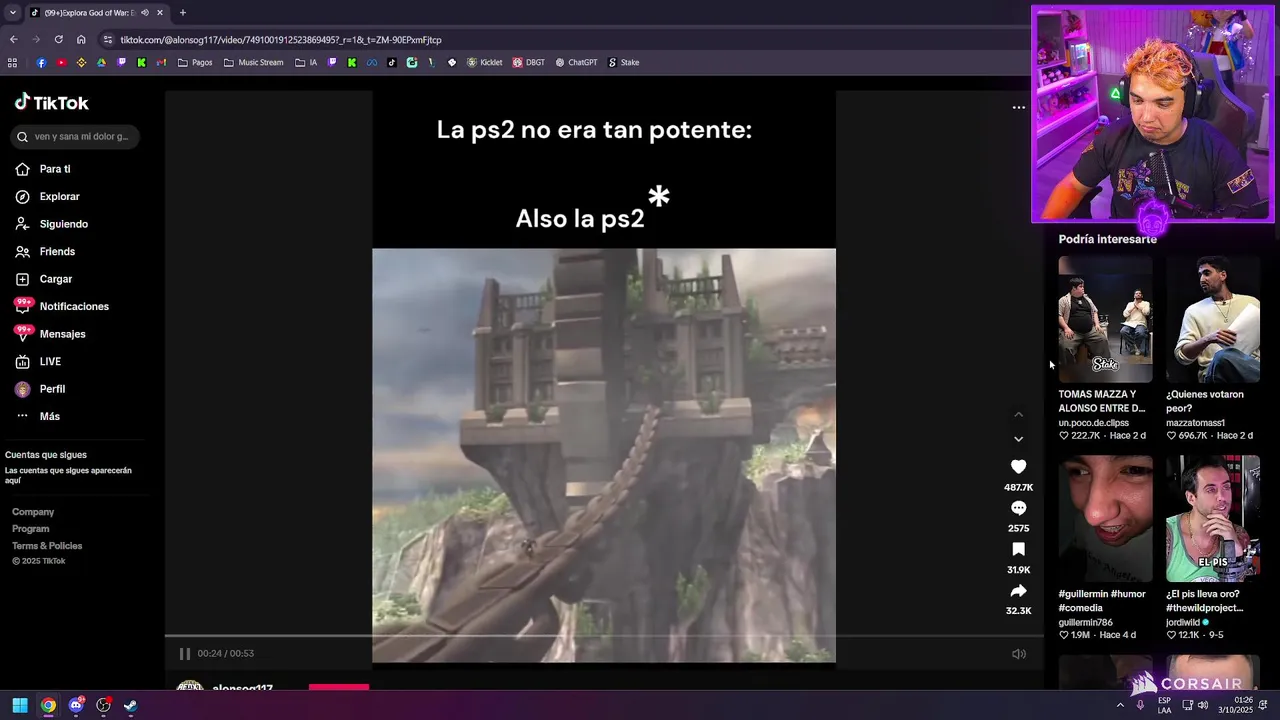The image size is (1280, 720).
Task: Click the address bar URL
Action: (x=281, y=40)
